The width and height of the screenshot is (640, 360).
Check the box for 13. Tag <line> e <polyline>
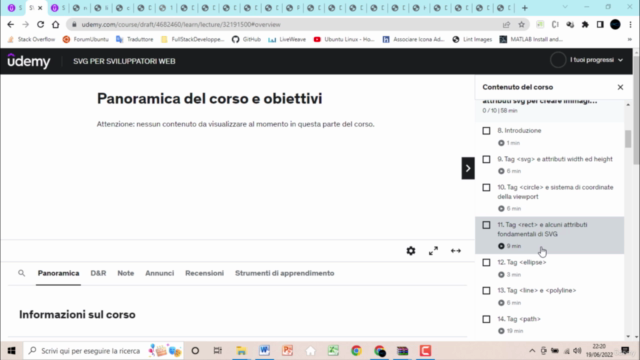(486, 291)
